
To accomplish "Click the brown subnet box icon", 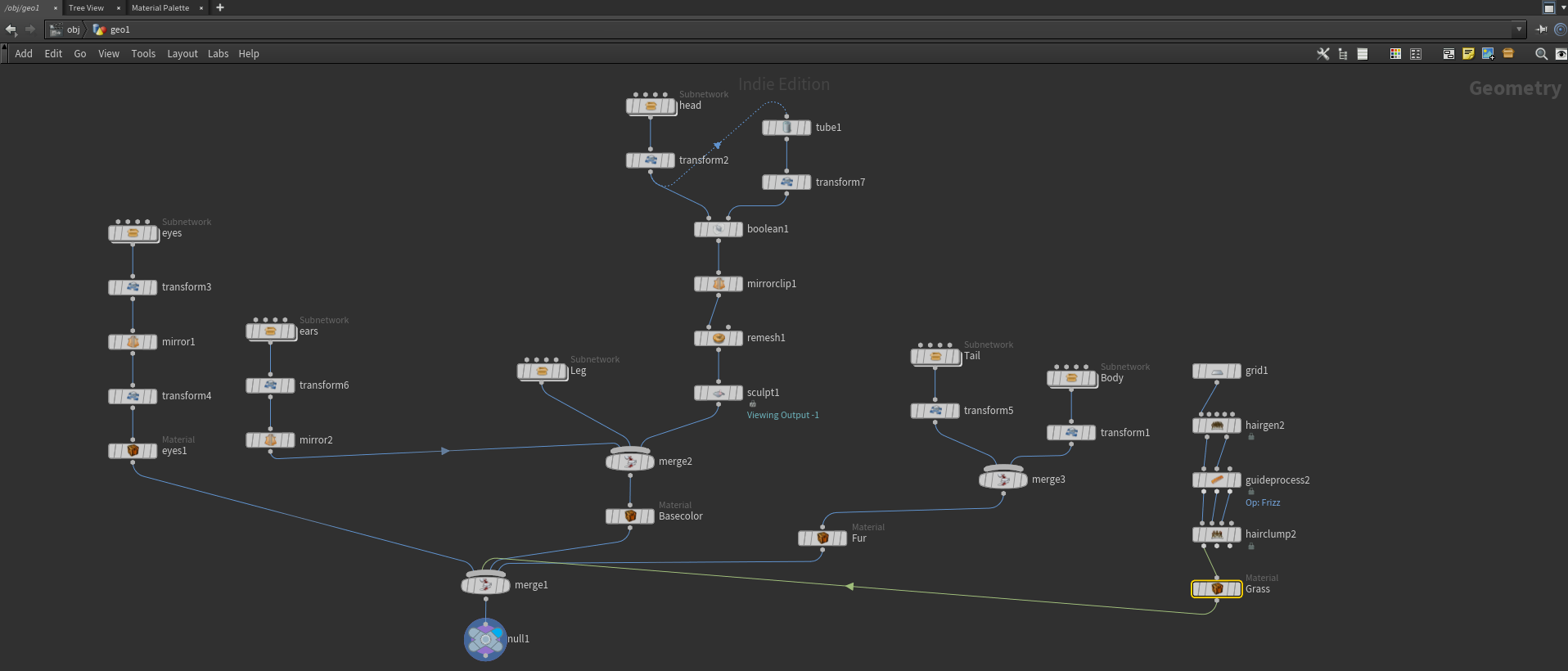I will (x=1508, y=54).
